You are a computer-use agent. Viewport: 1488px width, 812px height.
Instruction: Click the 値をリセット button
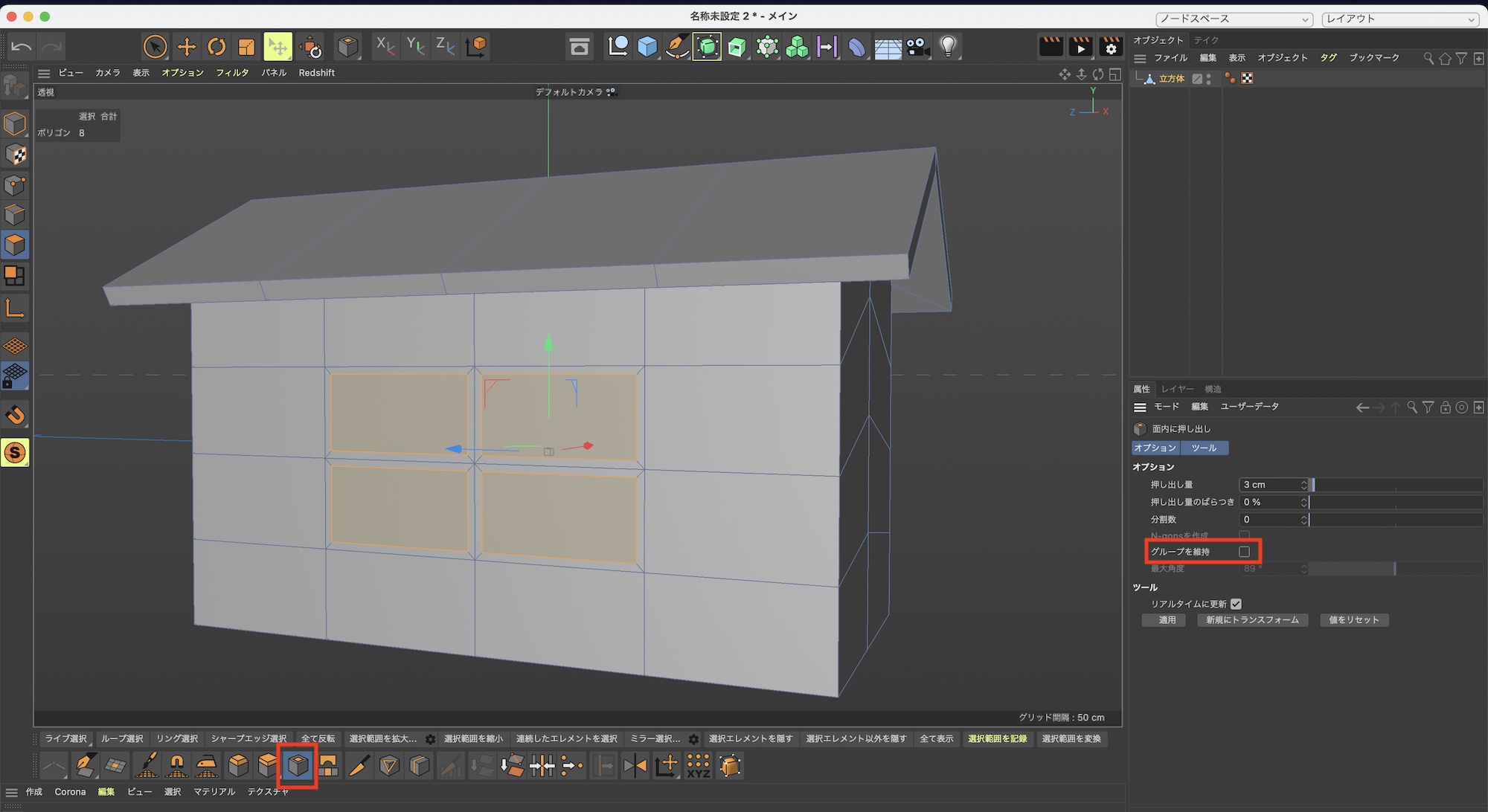click(x=1353, y=620)
